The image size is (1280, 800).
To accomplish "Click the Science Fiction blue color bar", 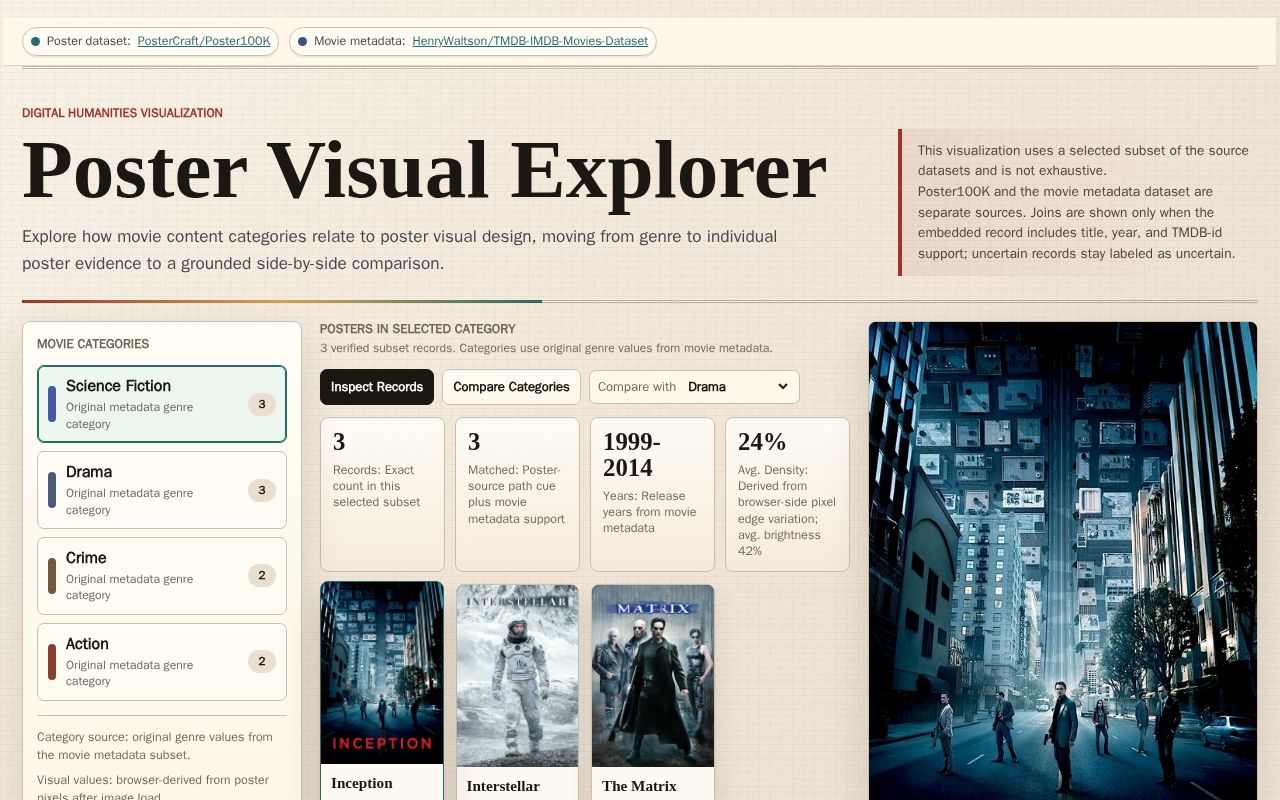I will [x=52, y=404].
